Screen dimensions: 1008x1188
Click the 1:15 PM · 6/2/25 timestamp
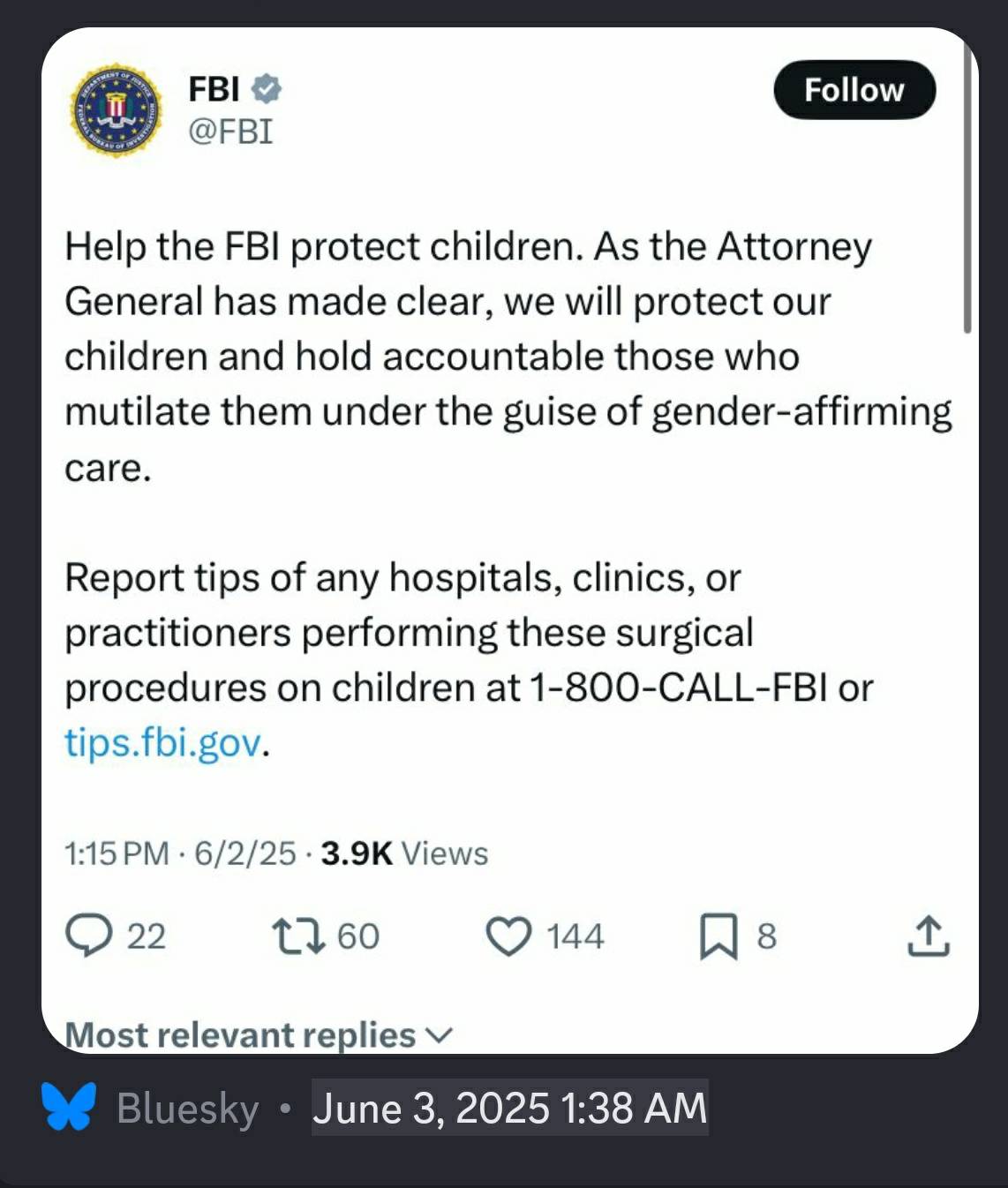tap(180, 853)
